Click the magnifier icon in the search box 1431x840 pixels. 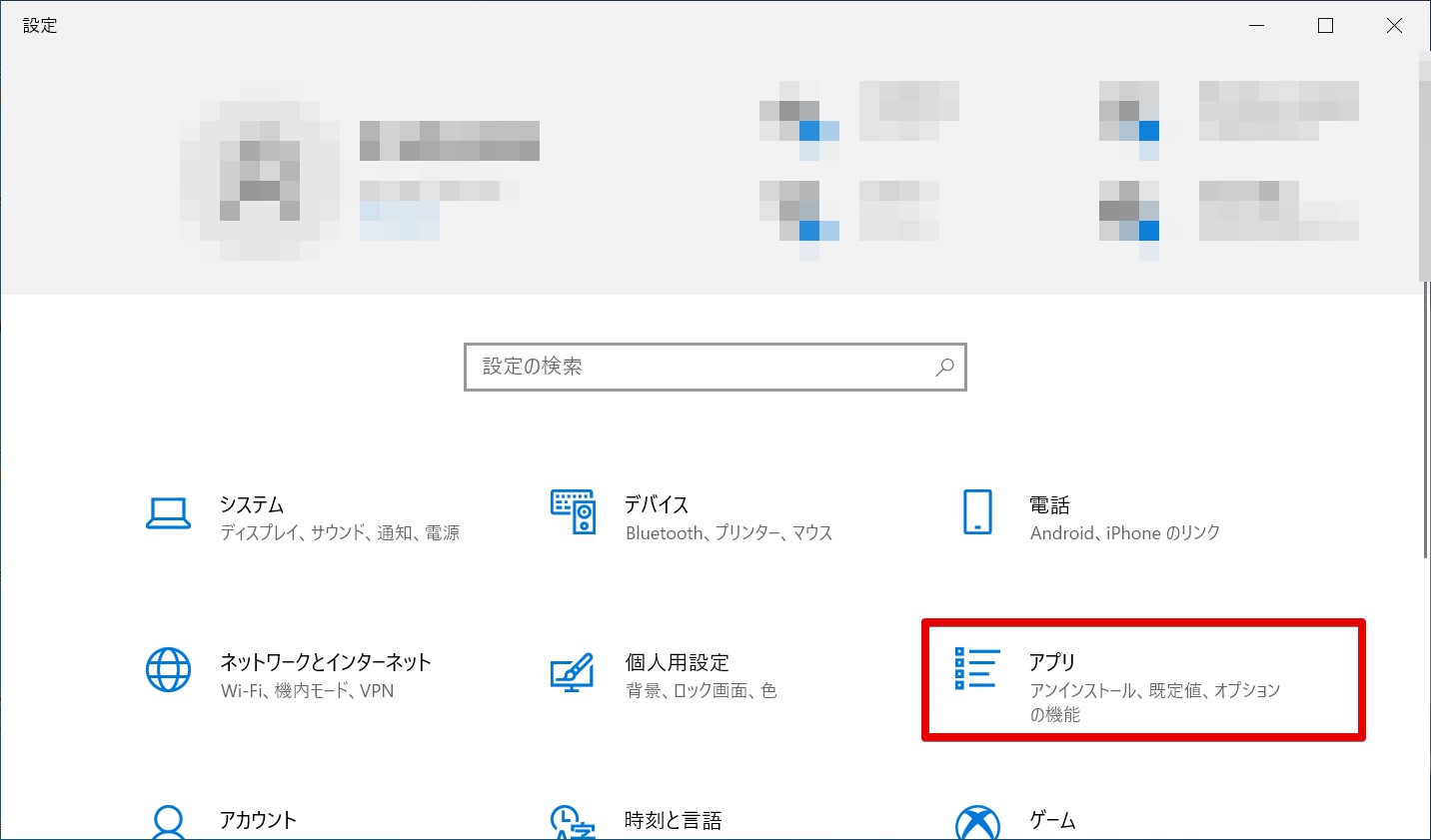[943, 368]
